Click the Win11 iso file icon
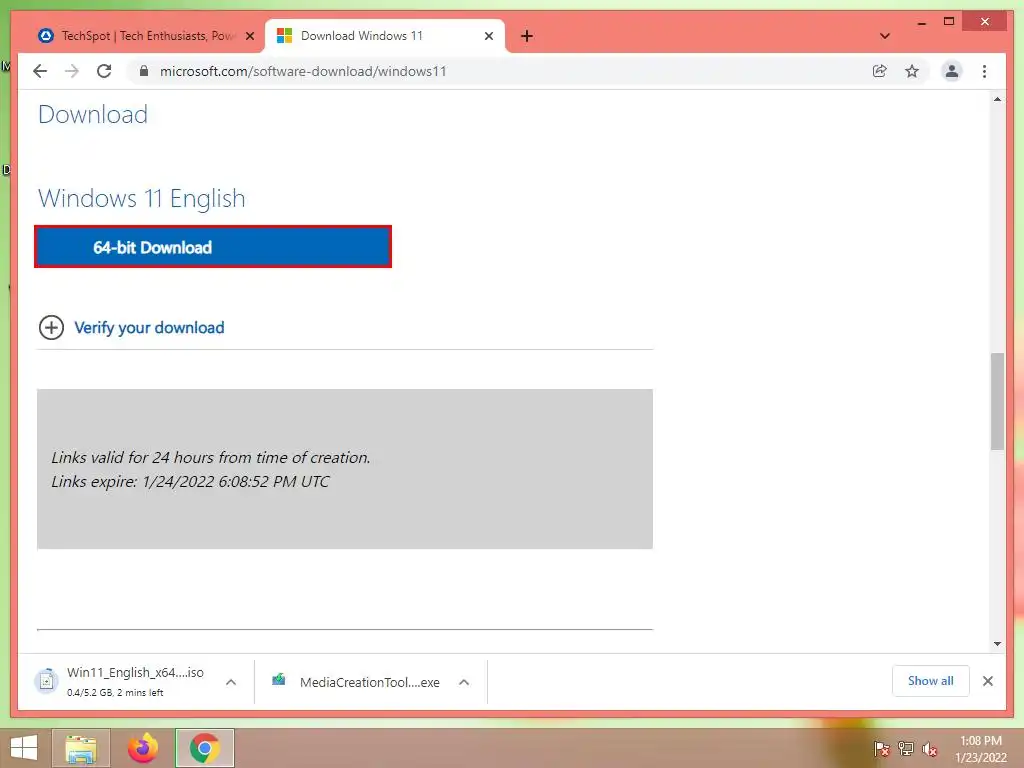This screenshot has width=1024, height=768. 46,681
